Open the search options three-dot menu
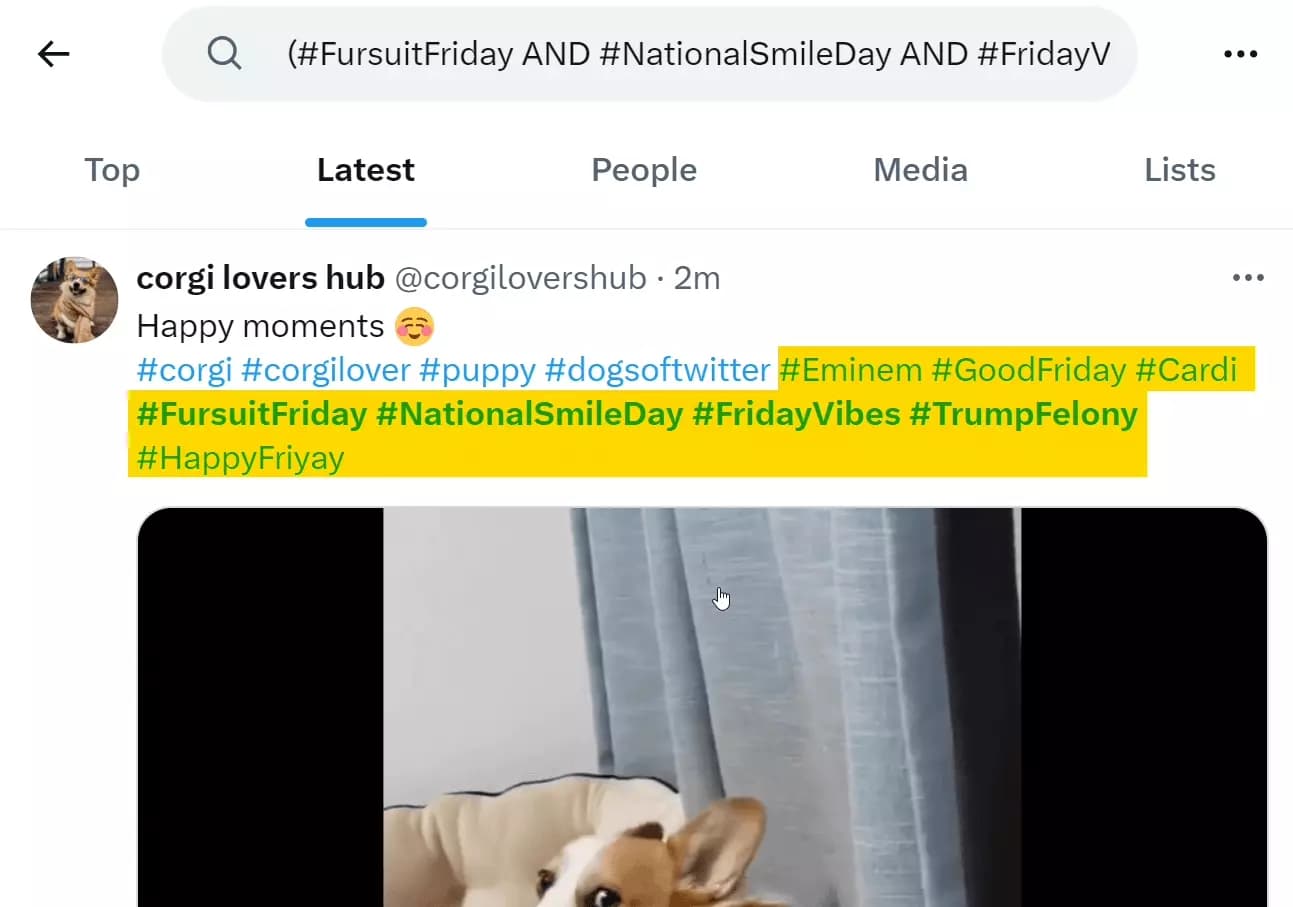The height and width of the screenshot is (907, 1293). (1240, 53)
